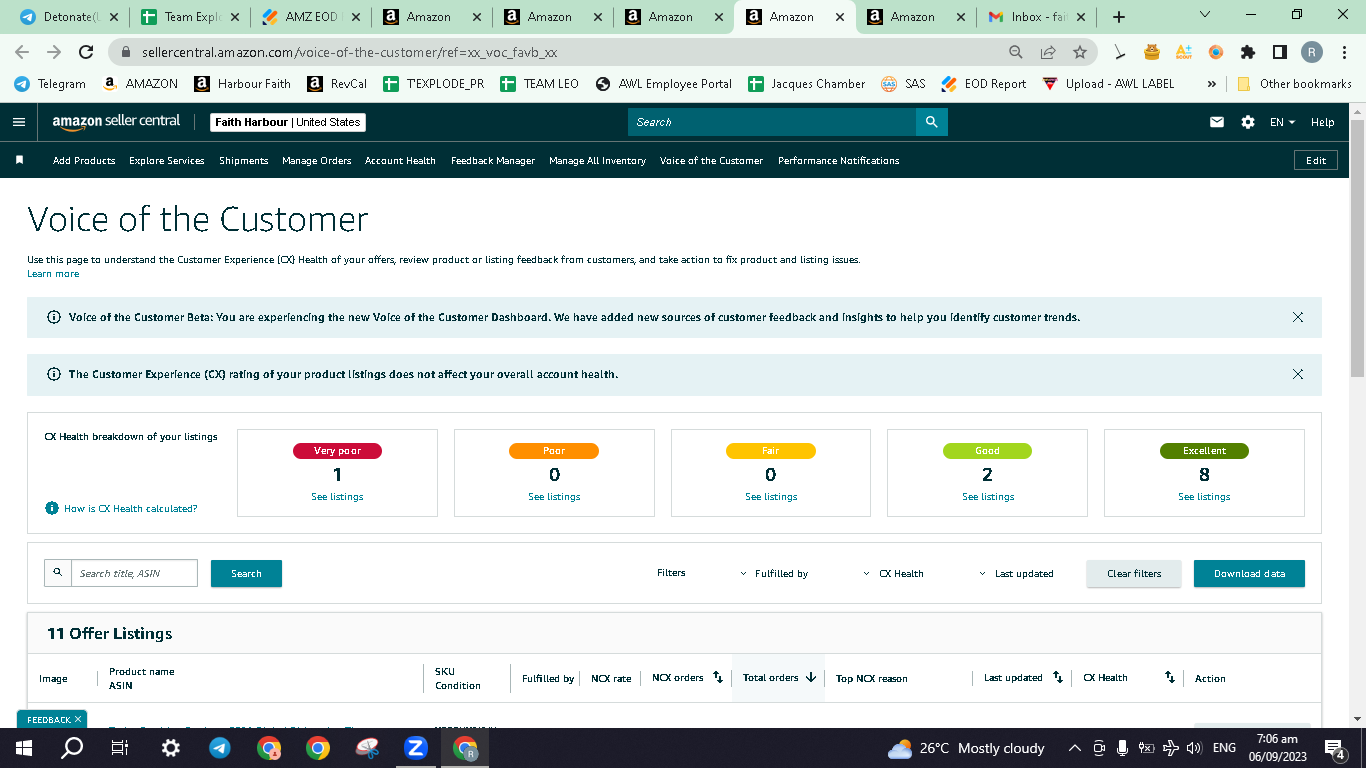Open the Windows notification center
This screenshot has width=1366, height=768.
1334,748
